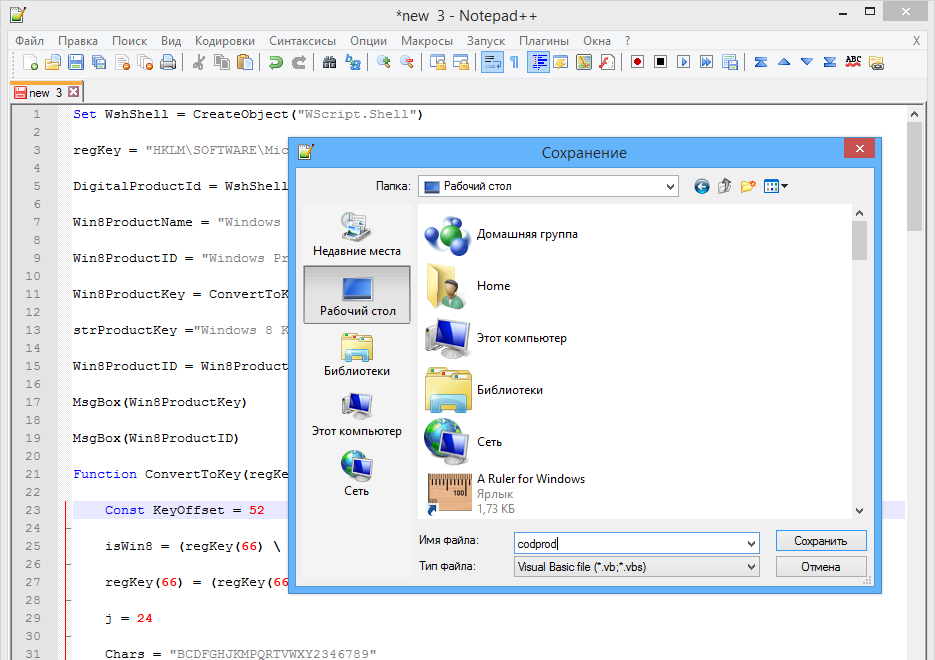
Task: Click editor vertical scrollbar up arrow
Action: tap(915, 114)
